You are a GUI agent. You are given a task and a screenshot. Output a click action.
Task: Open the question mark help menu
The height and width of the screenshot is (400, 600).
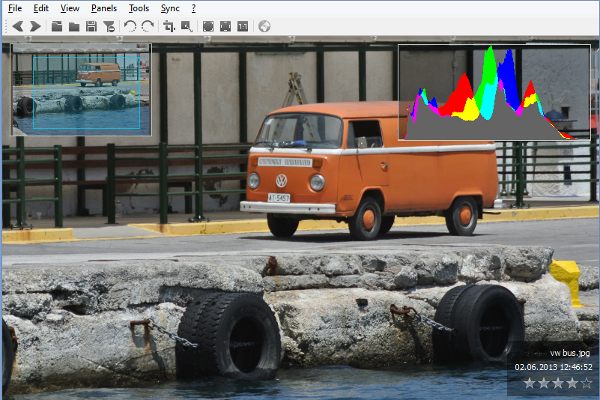pyautogui.click(x=194, y=8)
